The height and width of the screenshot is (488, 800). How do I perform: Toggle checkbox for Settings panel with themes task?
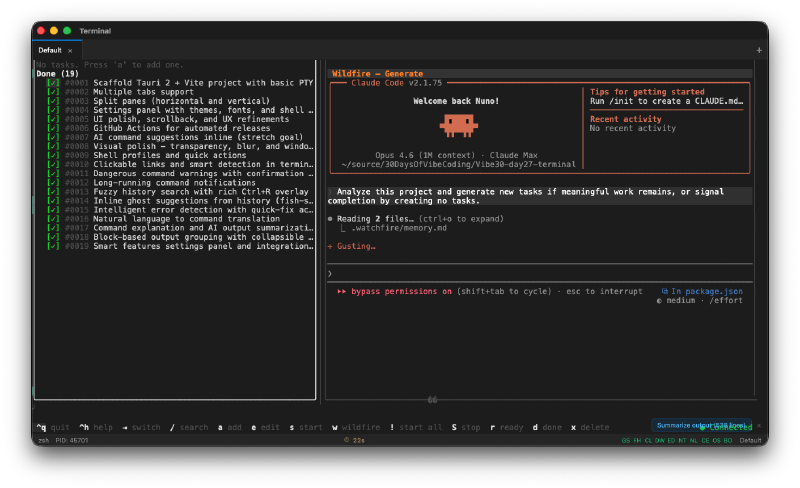[x=53, y=110]
